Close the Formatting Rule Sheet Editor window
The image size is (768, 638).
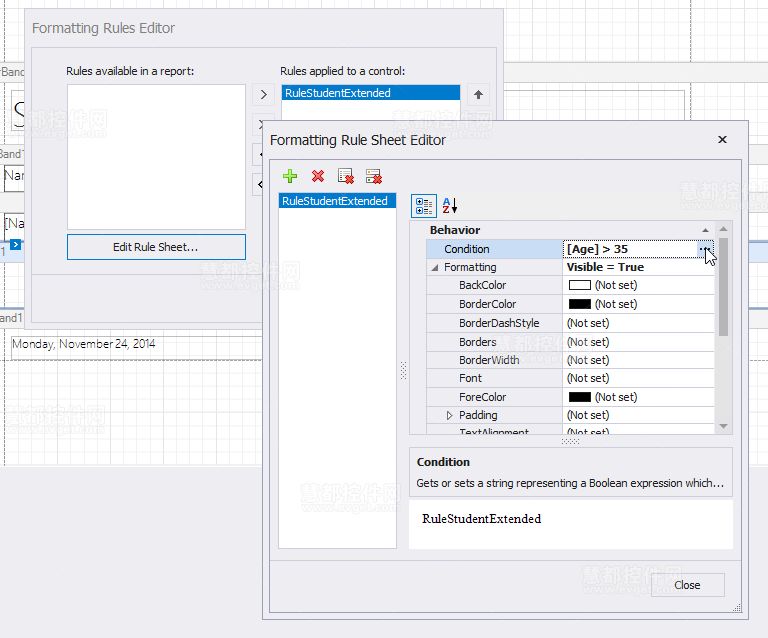[x=722, y=140]
